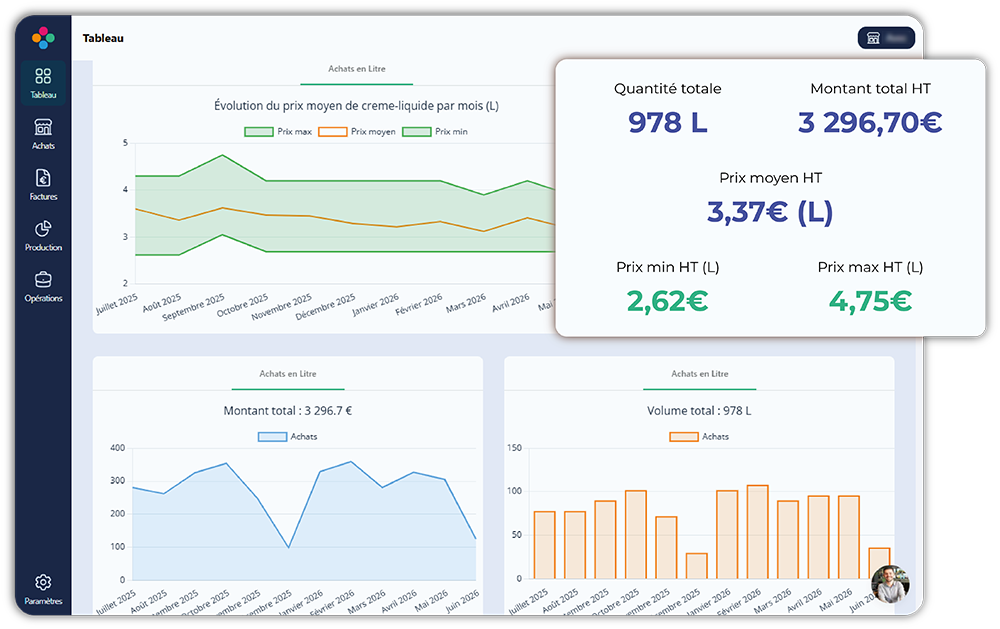The image size is (1000, 629).
Task: Toggle the orange Achats legend in volume chart
Action: tap(699, 437)
